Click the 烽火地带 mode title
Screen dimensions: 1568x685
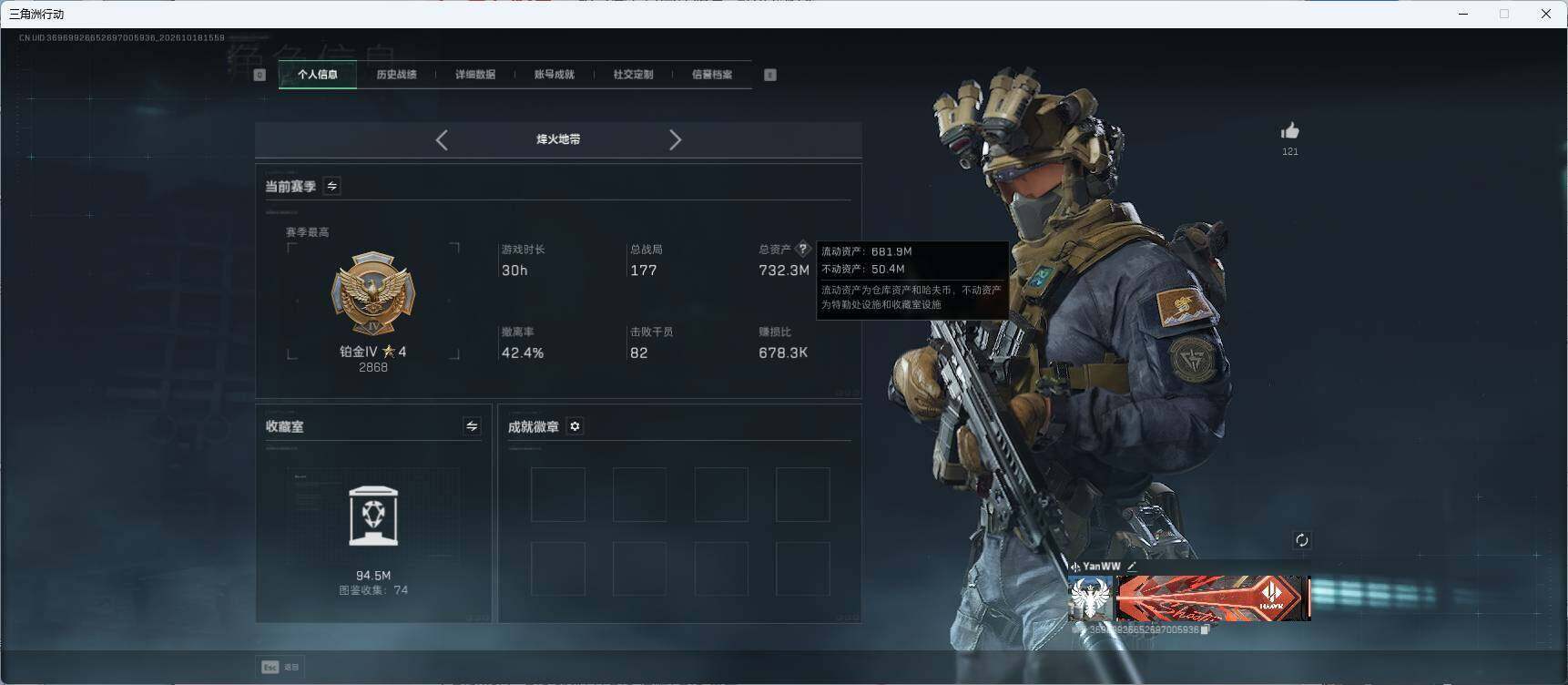[558, 139]
